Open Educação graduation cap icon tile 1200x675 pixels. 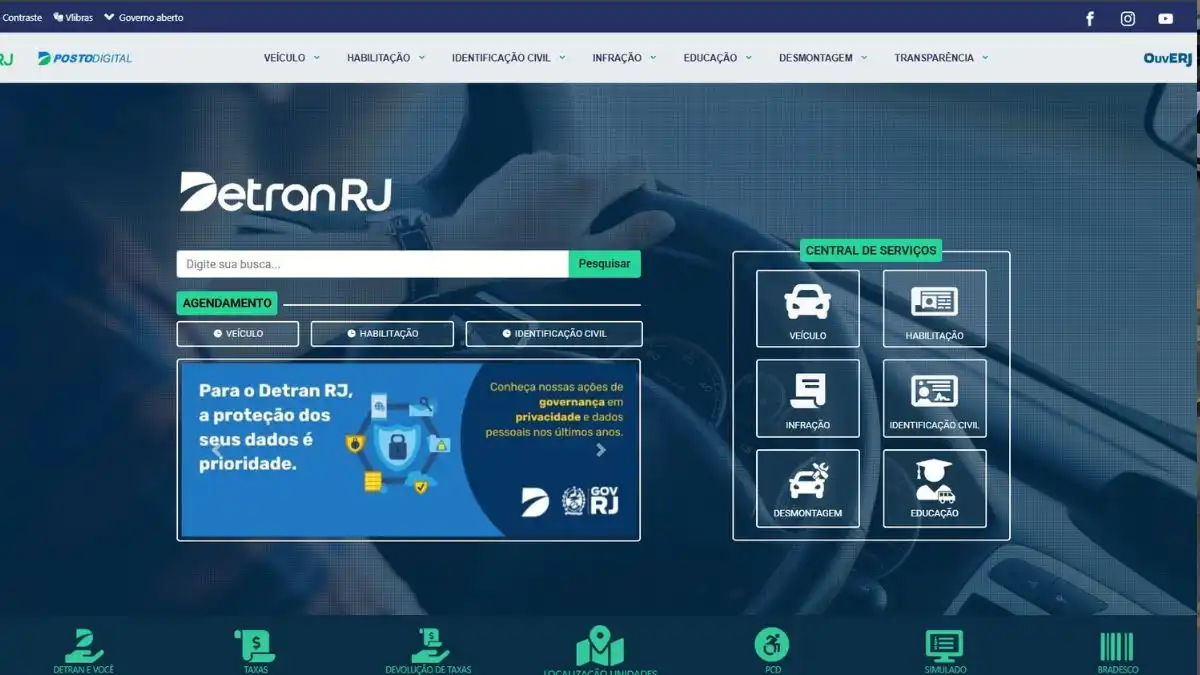(x=935, y=488)
